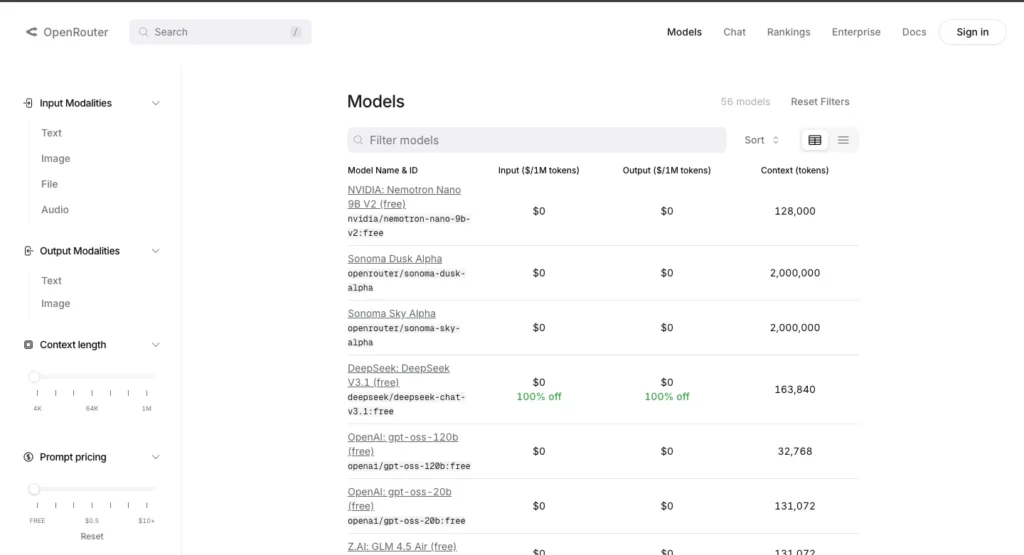Viewport: 1024px width, 555px height.
Task: Click the search magnifier icon in header
Action: click(143, 32)
